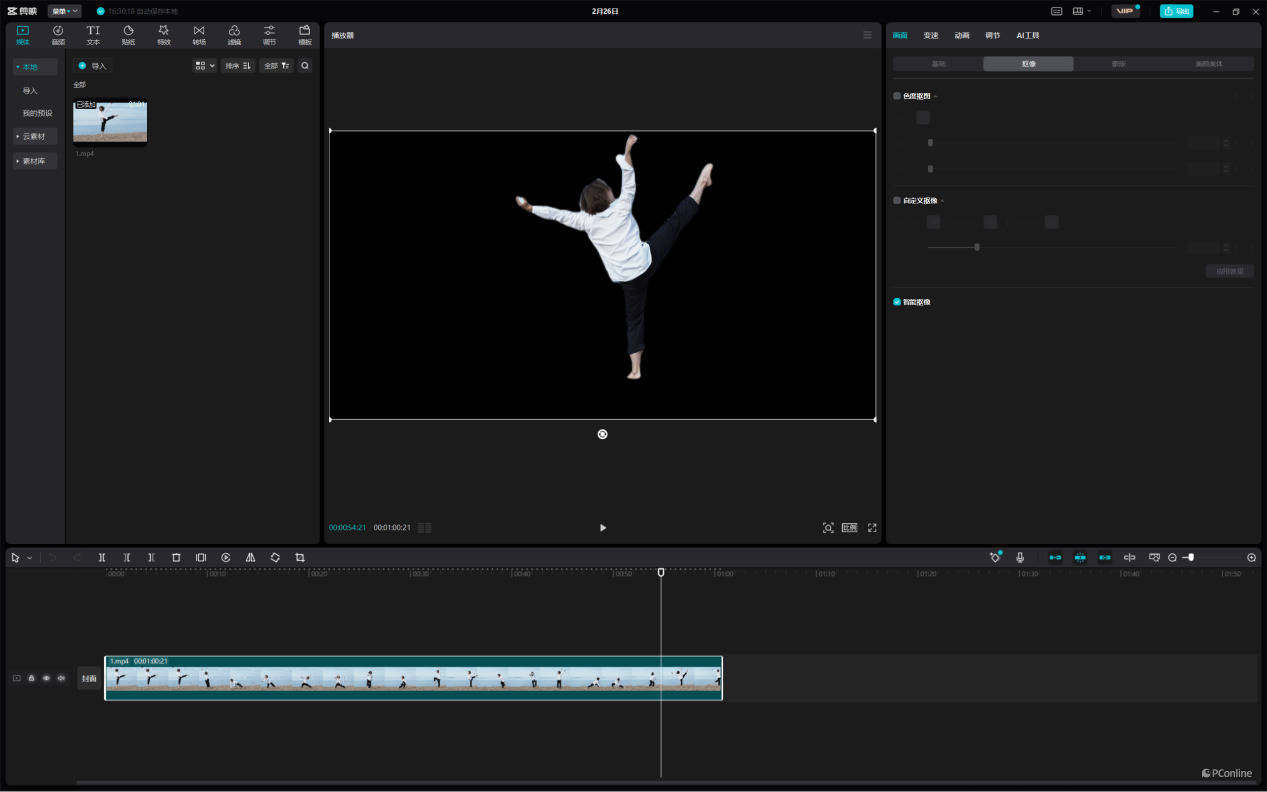
Task: Switch to the 动画 (Animation) tab
Action: (961, 35)
